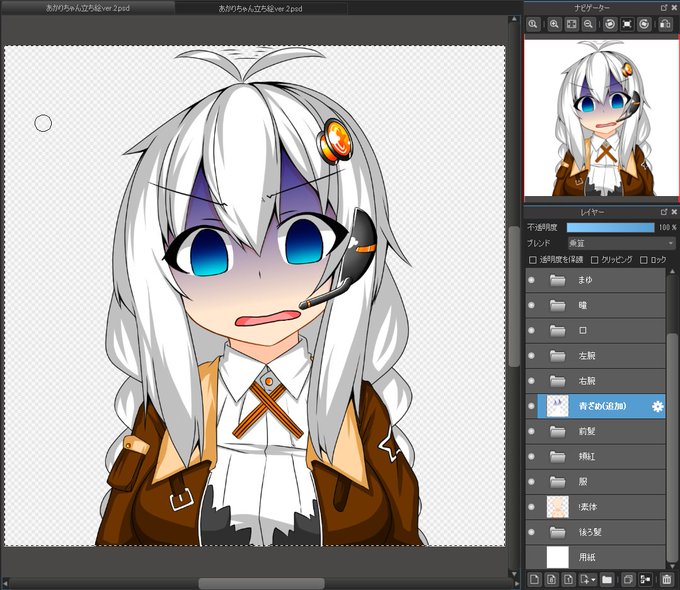This screenshot has width=680, height=590.
Task: Hide the 口 folder layer
Action: click(x=531, y=331)
